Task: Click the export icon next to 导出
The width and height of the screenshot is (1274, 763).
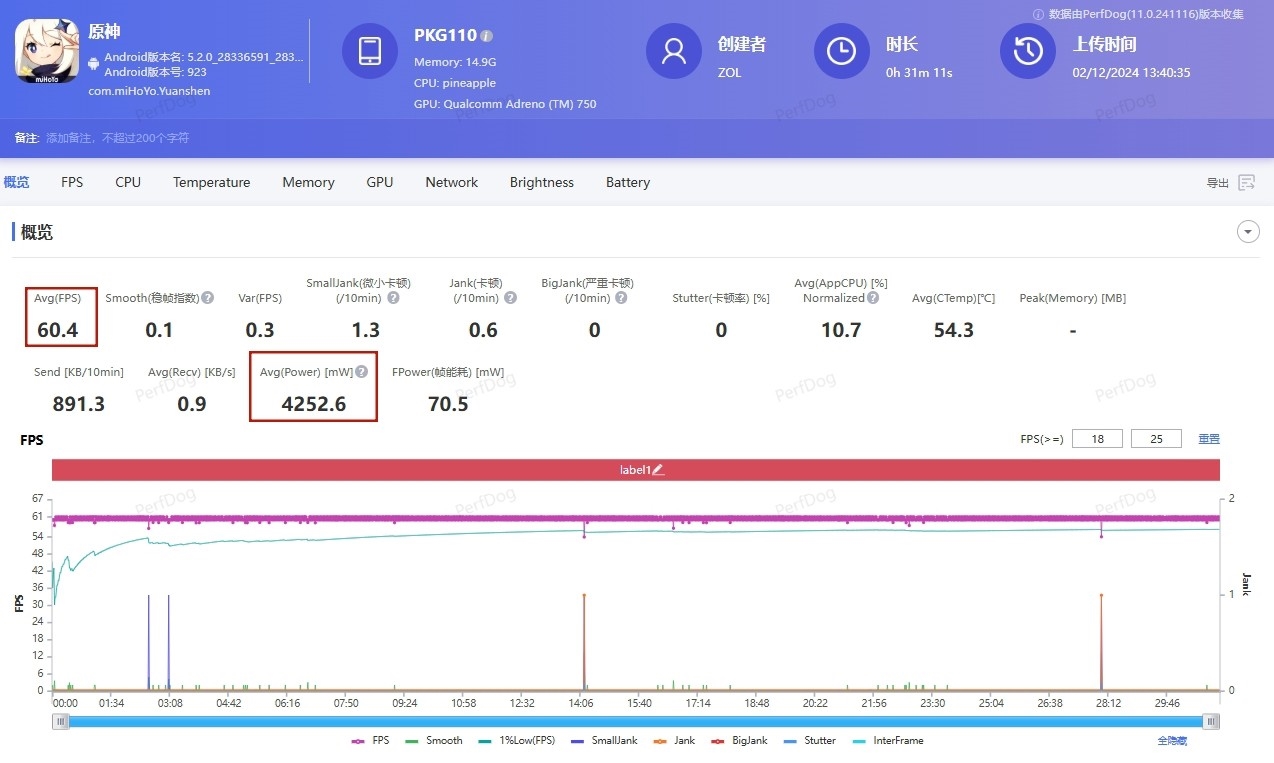Action: (x=1246, y=182)
